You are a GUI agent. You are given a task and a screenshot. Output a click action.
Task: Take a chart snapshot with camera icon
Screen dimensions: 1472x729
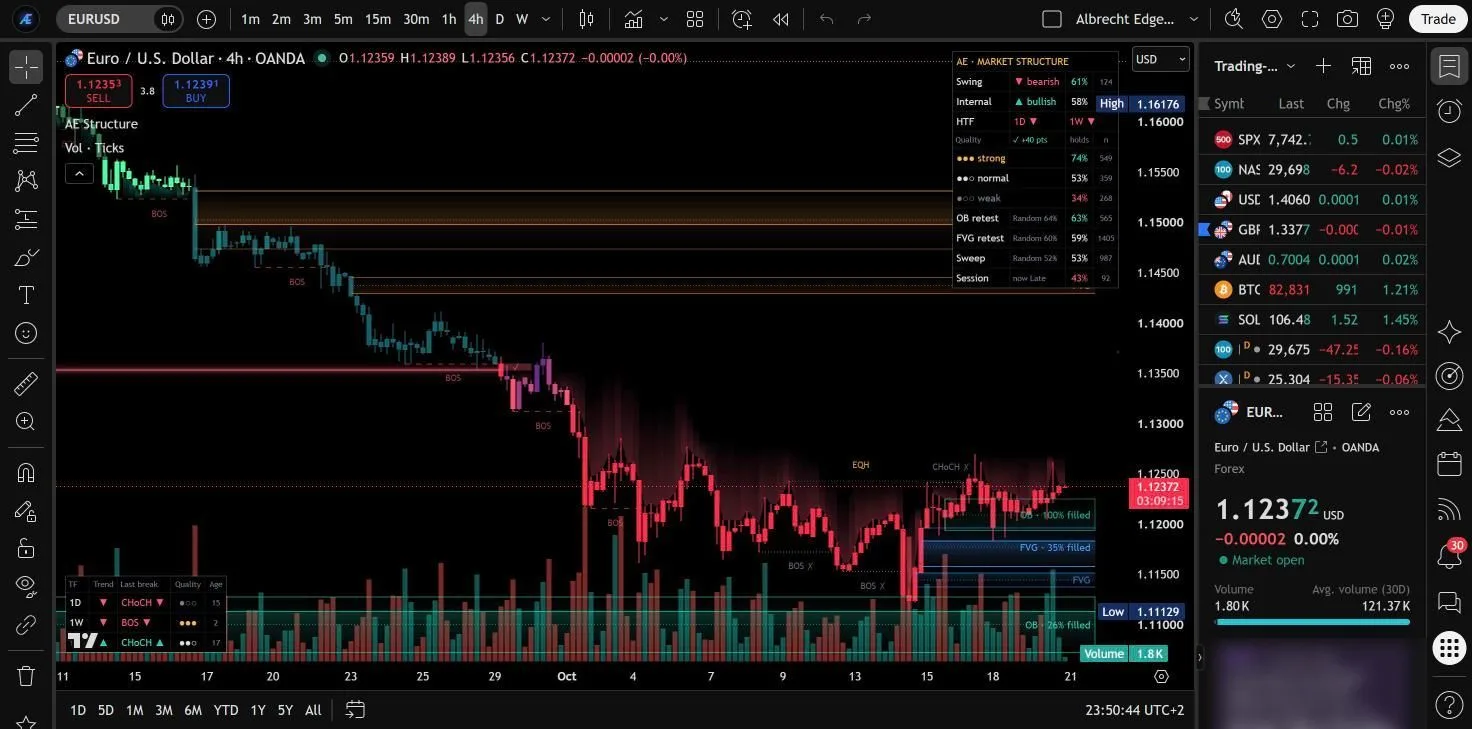[x=1347, y=19]
